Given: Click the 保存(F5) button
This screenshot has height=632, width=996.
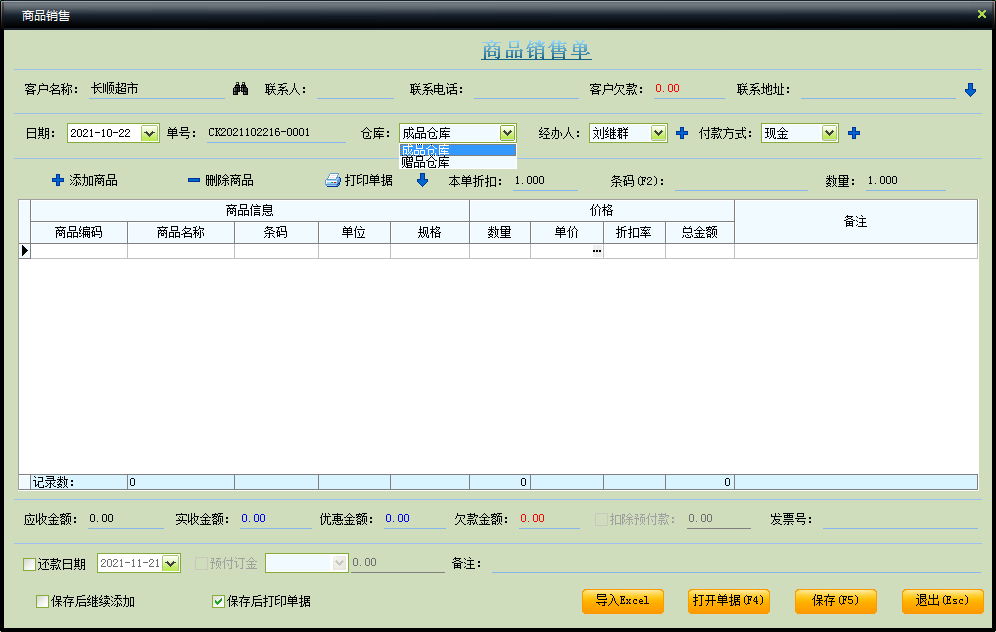Looking at the screenshot, I should tap(835, 601).
